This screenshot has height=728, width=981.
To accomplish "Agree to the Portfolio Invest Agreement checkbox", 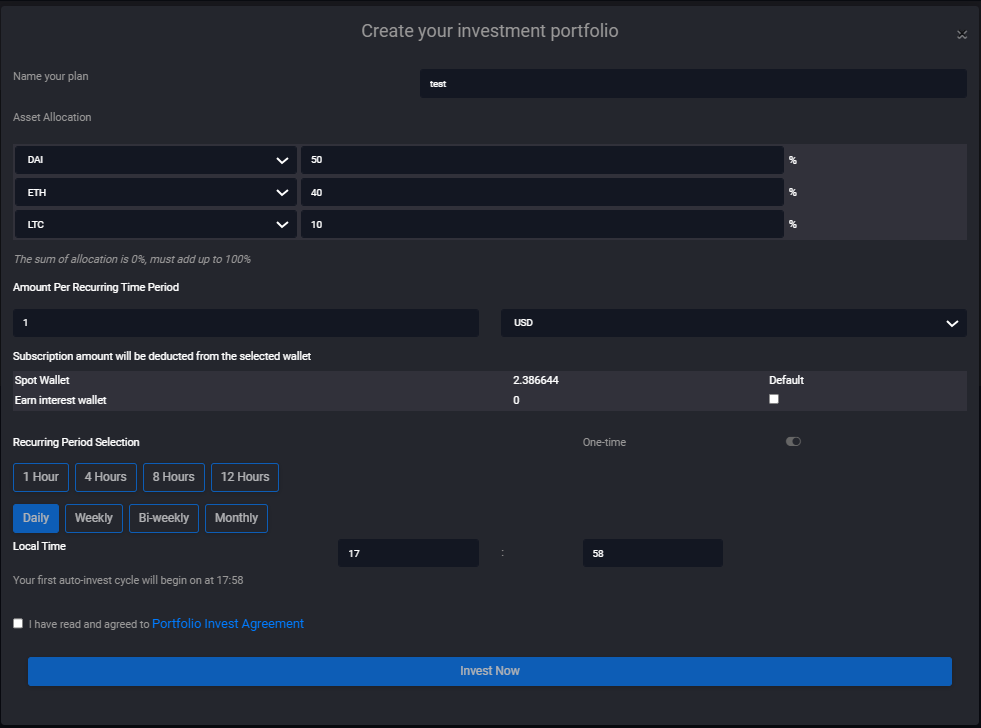I will click(x=18, y=623).
